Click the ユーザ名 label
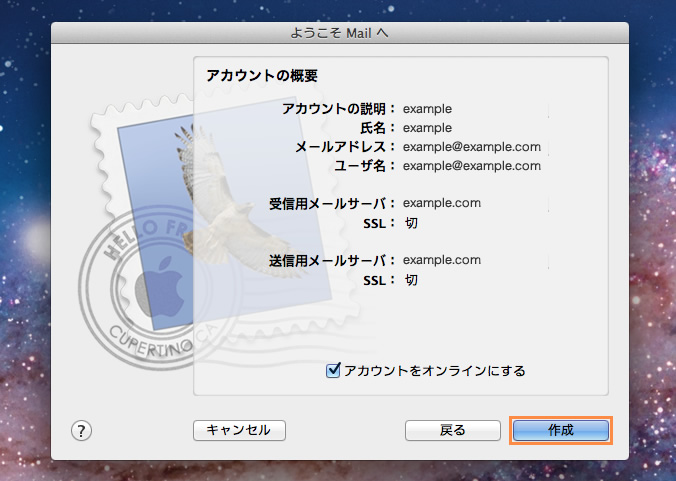Viewport: 676px width, 481px height. pyautogui.click(x=364, y=166)
